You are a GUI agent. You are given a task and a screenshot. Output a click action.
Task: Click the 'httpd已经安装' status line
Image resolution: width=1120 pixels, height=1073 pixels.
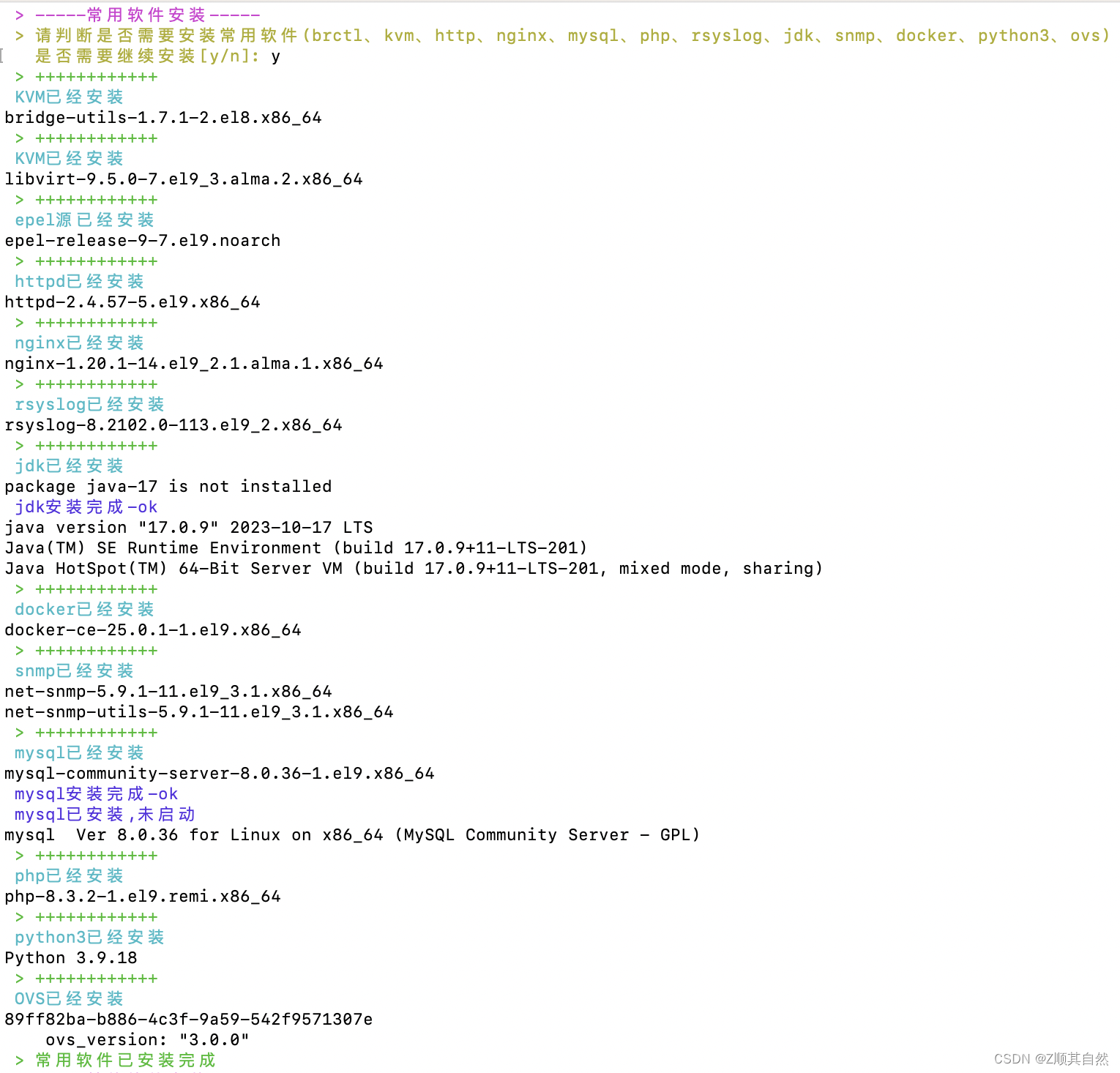pyautogui.click(x=79, y=282)
